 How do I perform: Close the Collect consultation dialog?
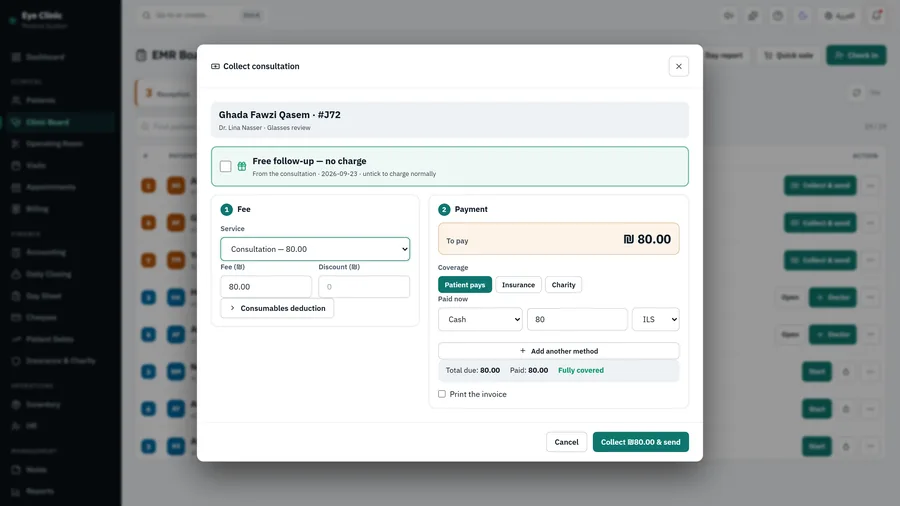tap(678, 67)
